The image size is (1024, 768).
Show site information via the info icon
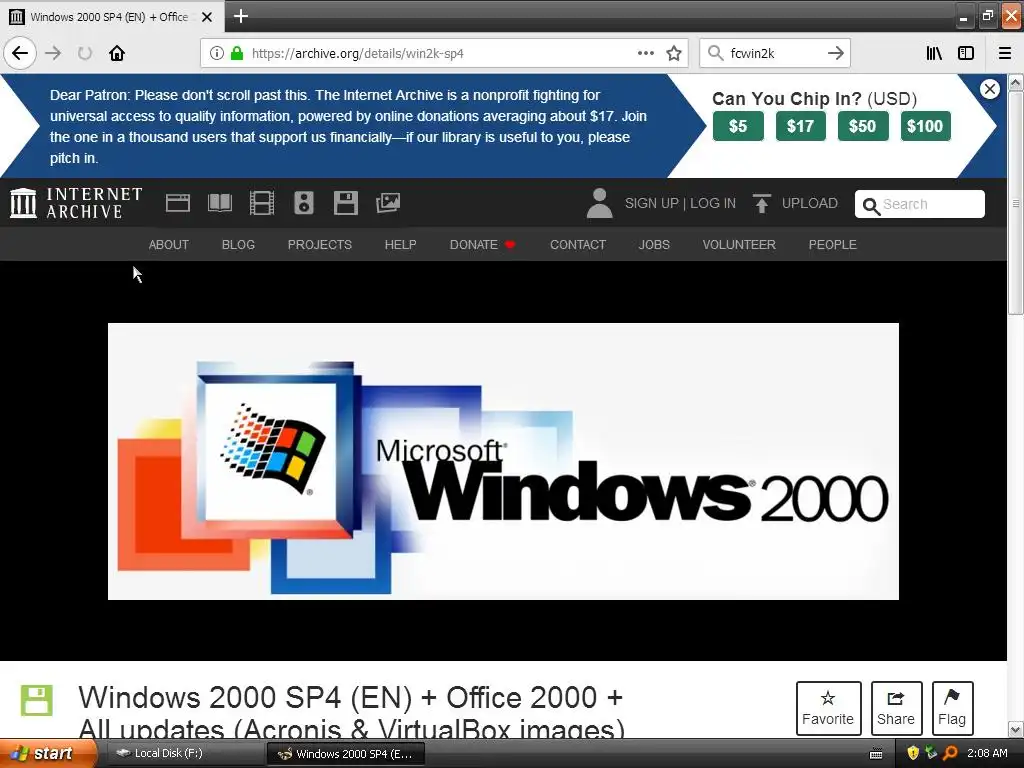[216, 53]
